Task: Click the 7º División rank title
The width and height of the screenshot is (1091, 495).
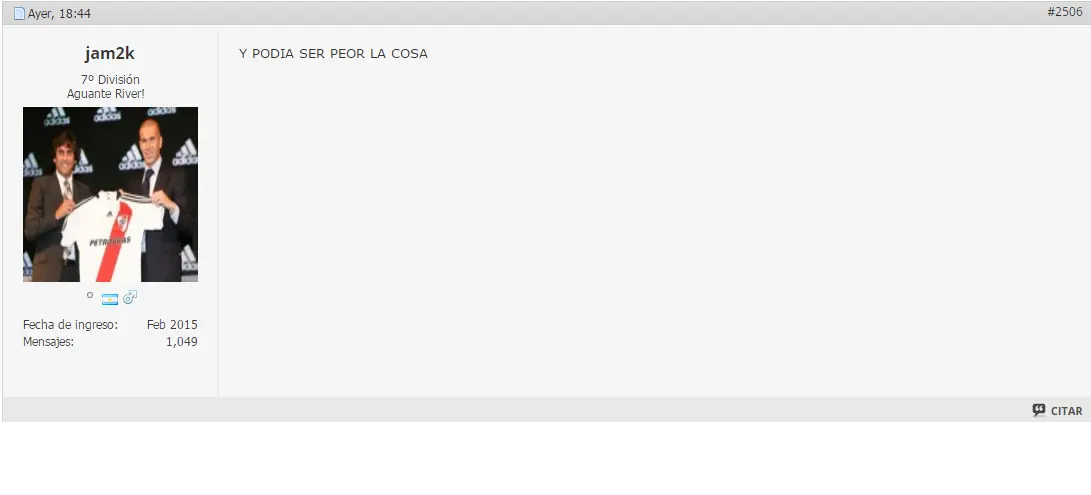Action: click(x=110, y=79)
